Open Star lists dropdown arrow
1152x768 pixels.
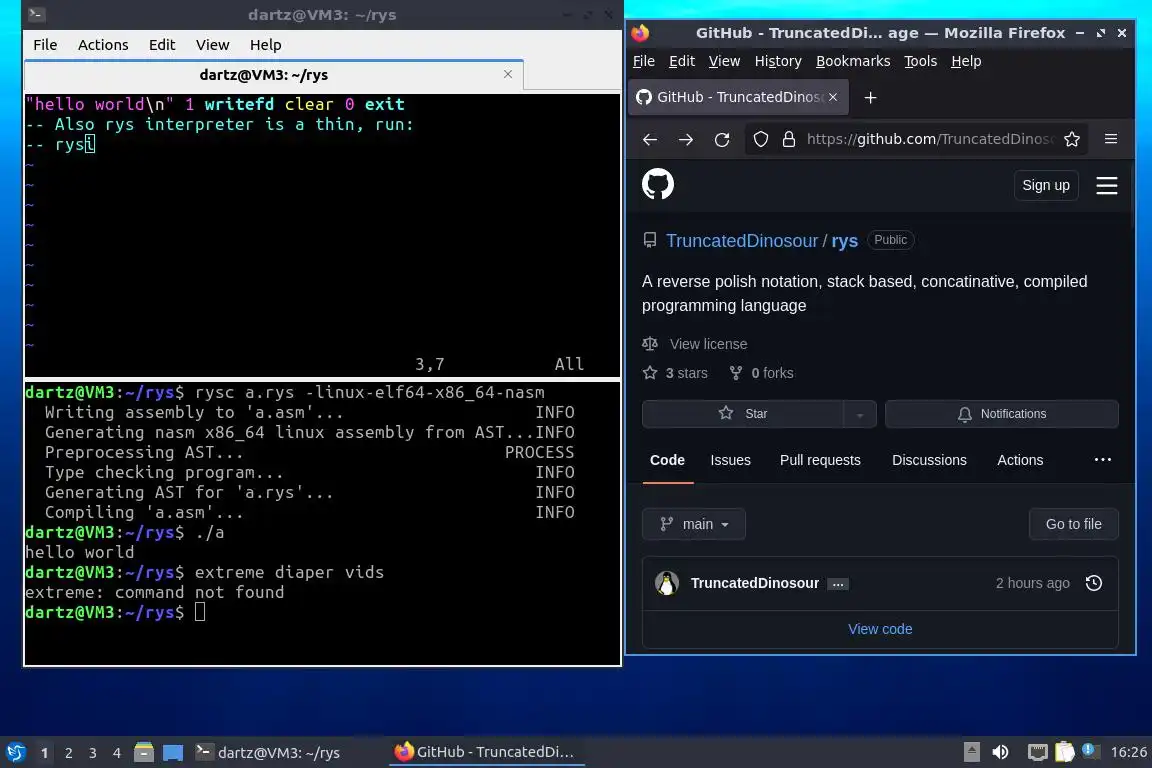pos(860,414)
